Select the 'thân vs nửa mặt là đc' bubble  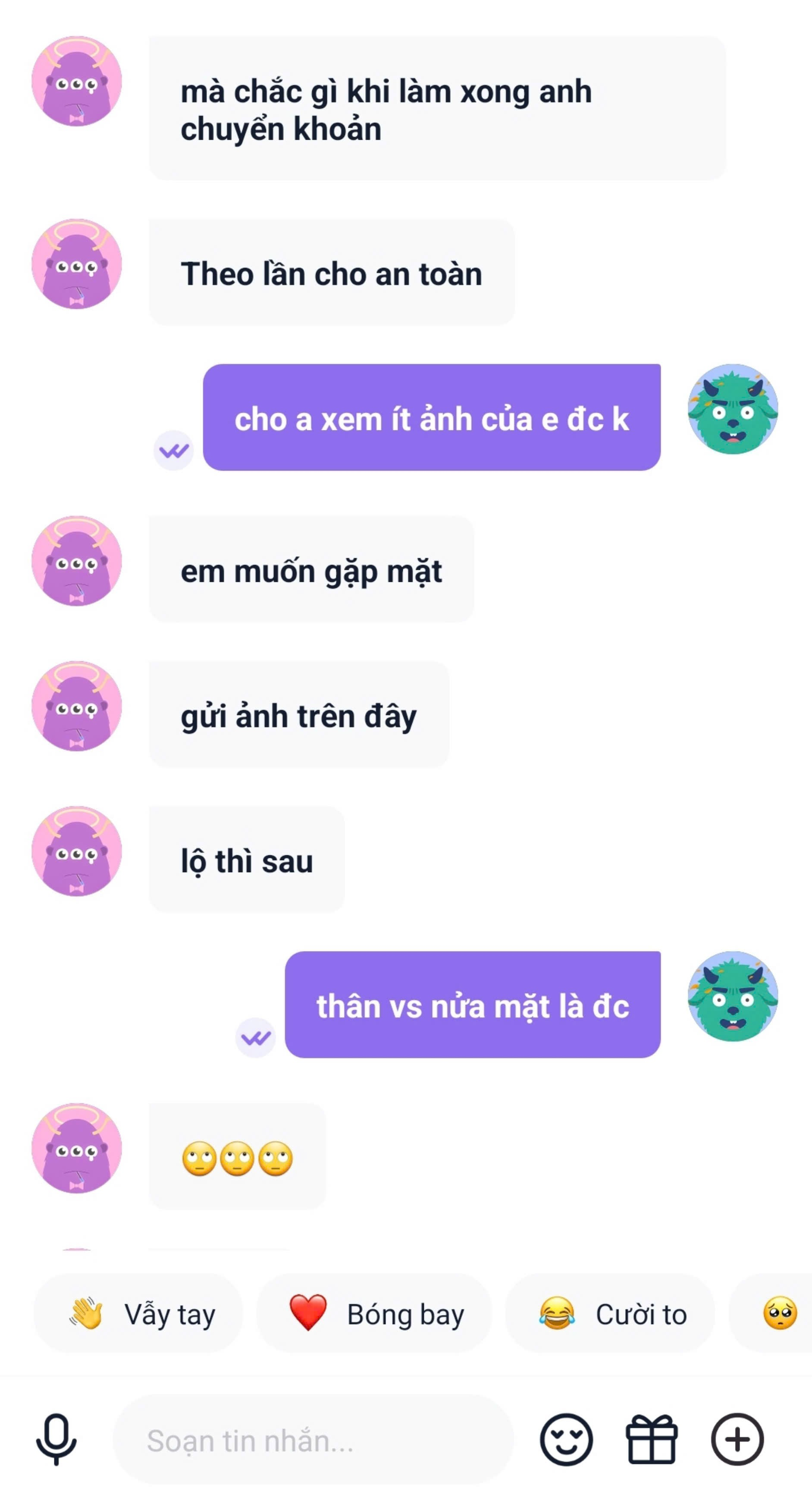[472, 1005]
